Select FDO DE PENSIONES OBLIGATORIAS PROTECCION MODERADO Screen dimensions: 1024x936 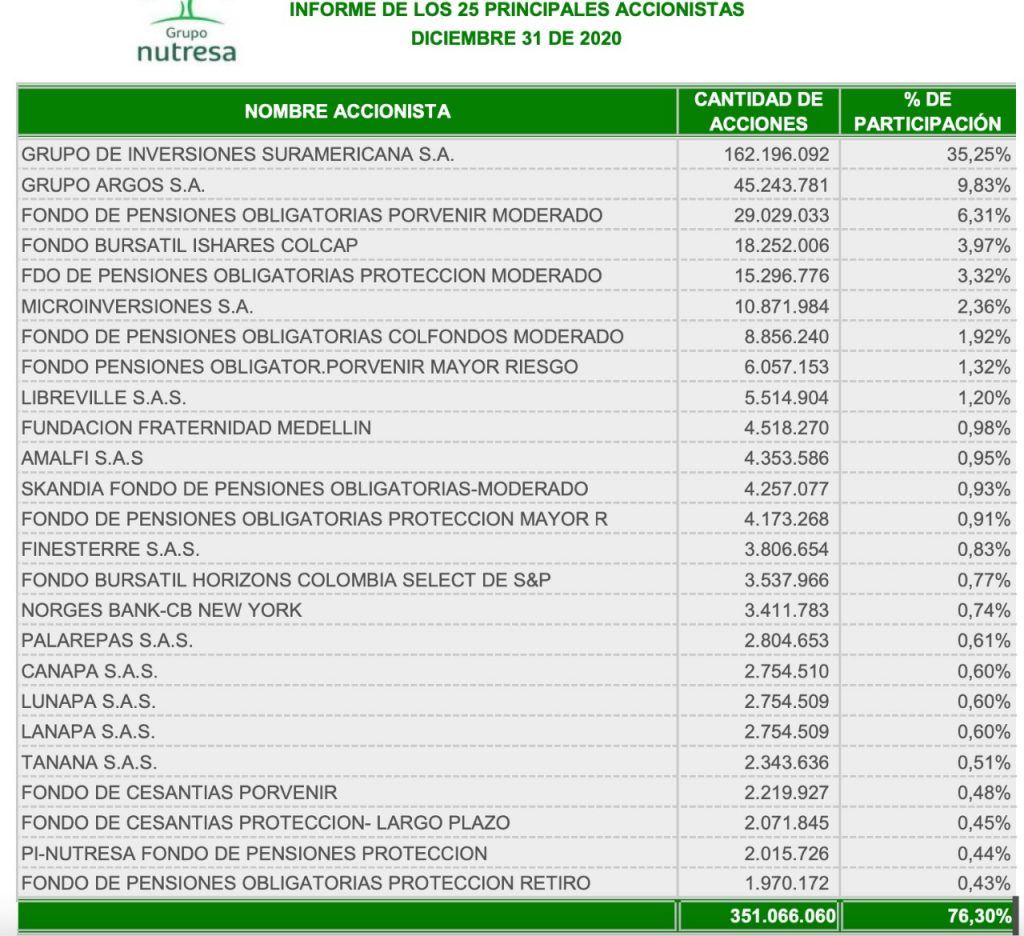click(312, 276)
